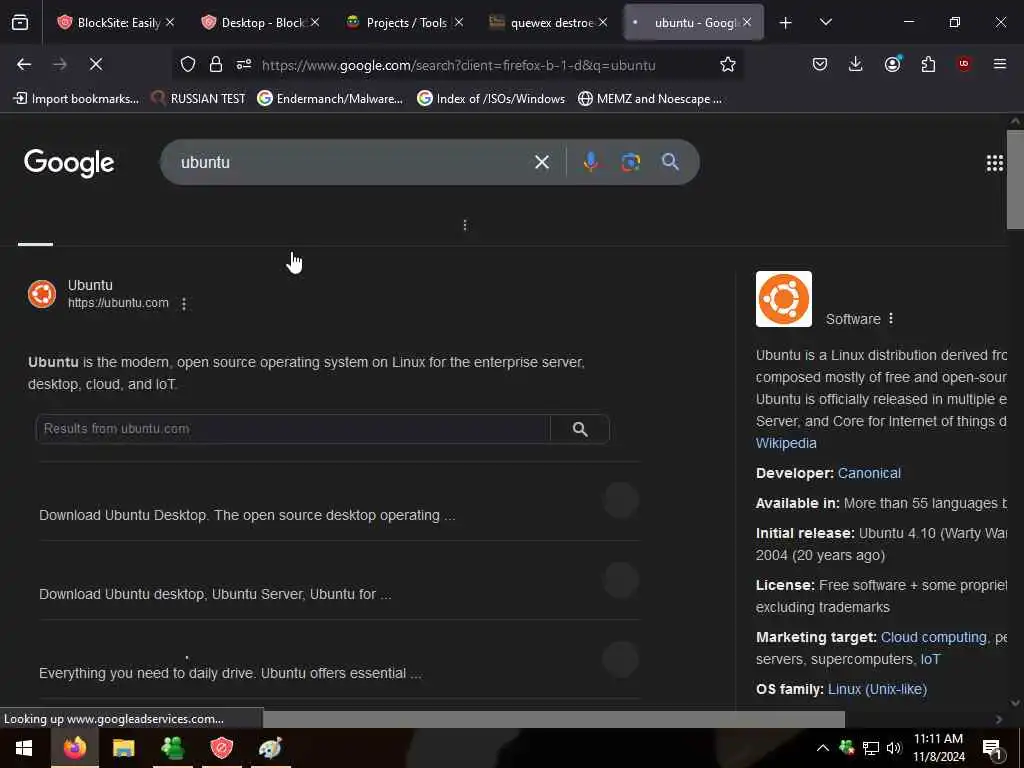
Task: Open site permissions icon in address bar
Action: [x=244, y=64]
